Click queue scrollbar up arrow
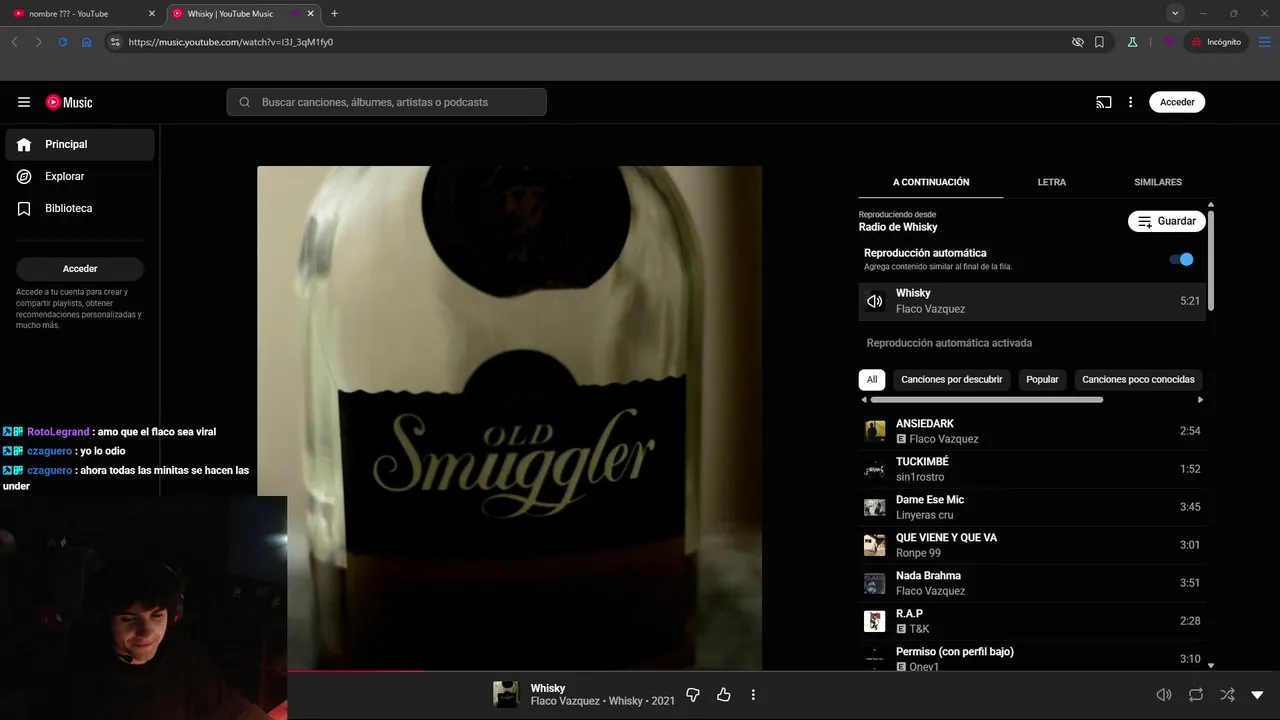Image resolution: width=1280 pixels, height=720 pixels. 1211,204
